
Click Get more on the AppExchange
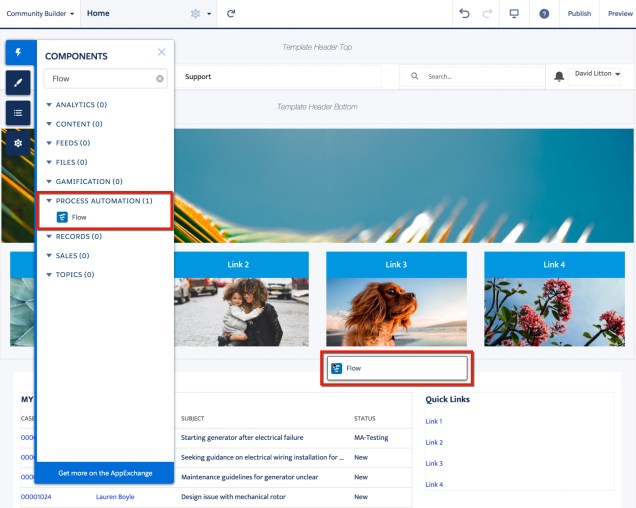click(x=105, y=472)
